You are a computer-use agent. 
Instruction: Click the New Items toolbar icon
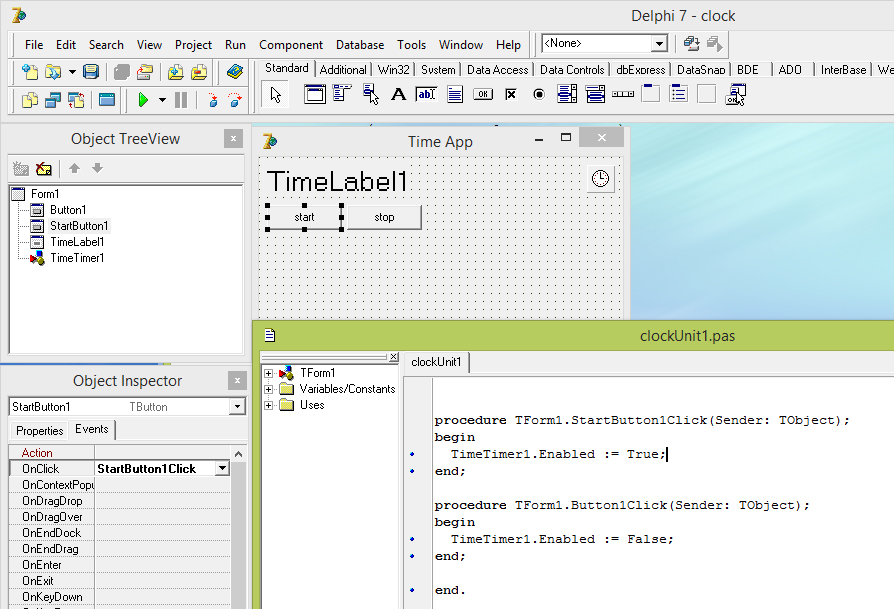point(30,72)
